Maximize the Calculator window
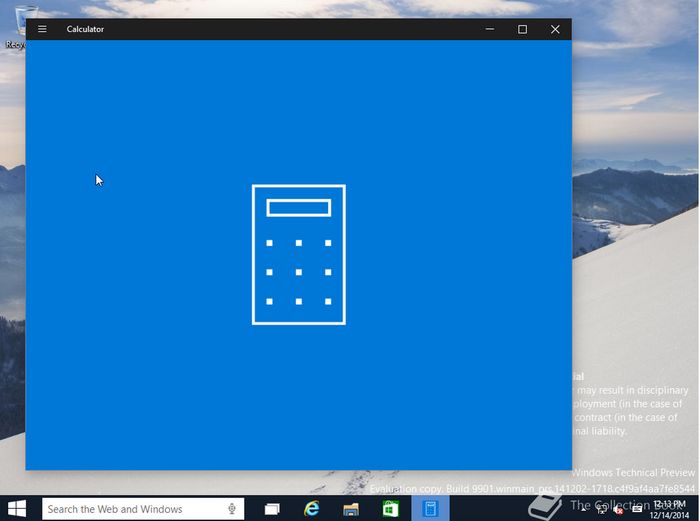The image size is (700, 521). (522, 29)
